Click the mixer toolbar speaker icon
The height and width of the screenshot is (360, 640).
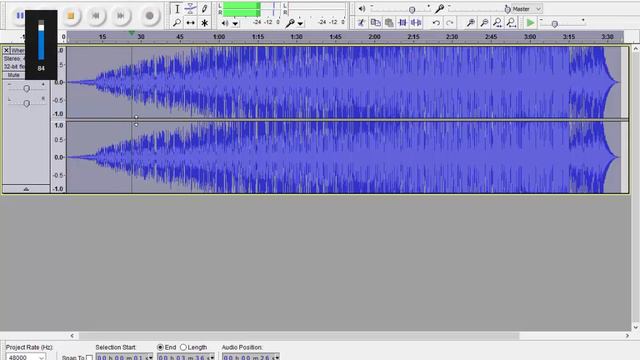click(x=362, y=9)
